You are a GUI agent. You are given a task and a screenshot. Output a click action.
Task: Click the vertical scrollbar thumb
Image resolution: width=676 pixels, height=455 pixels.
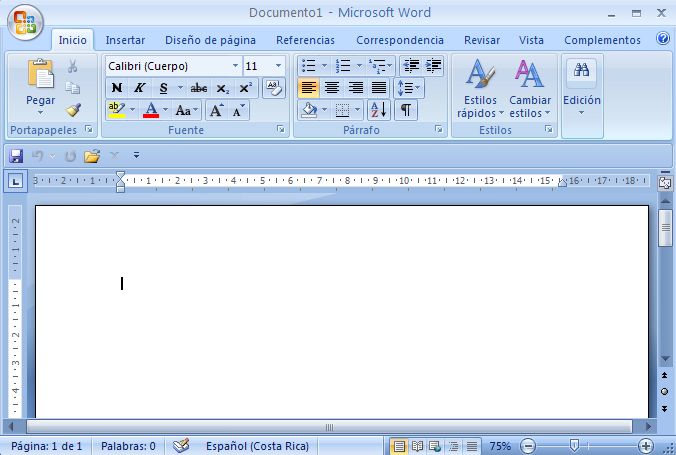pos(665,228)
